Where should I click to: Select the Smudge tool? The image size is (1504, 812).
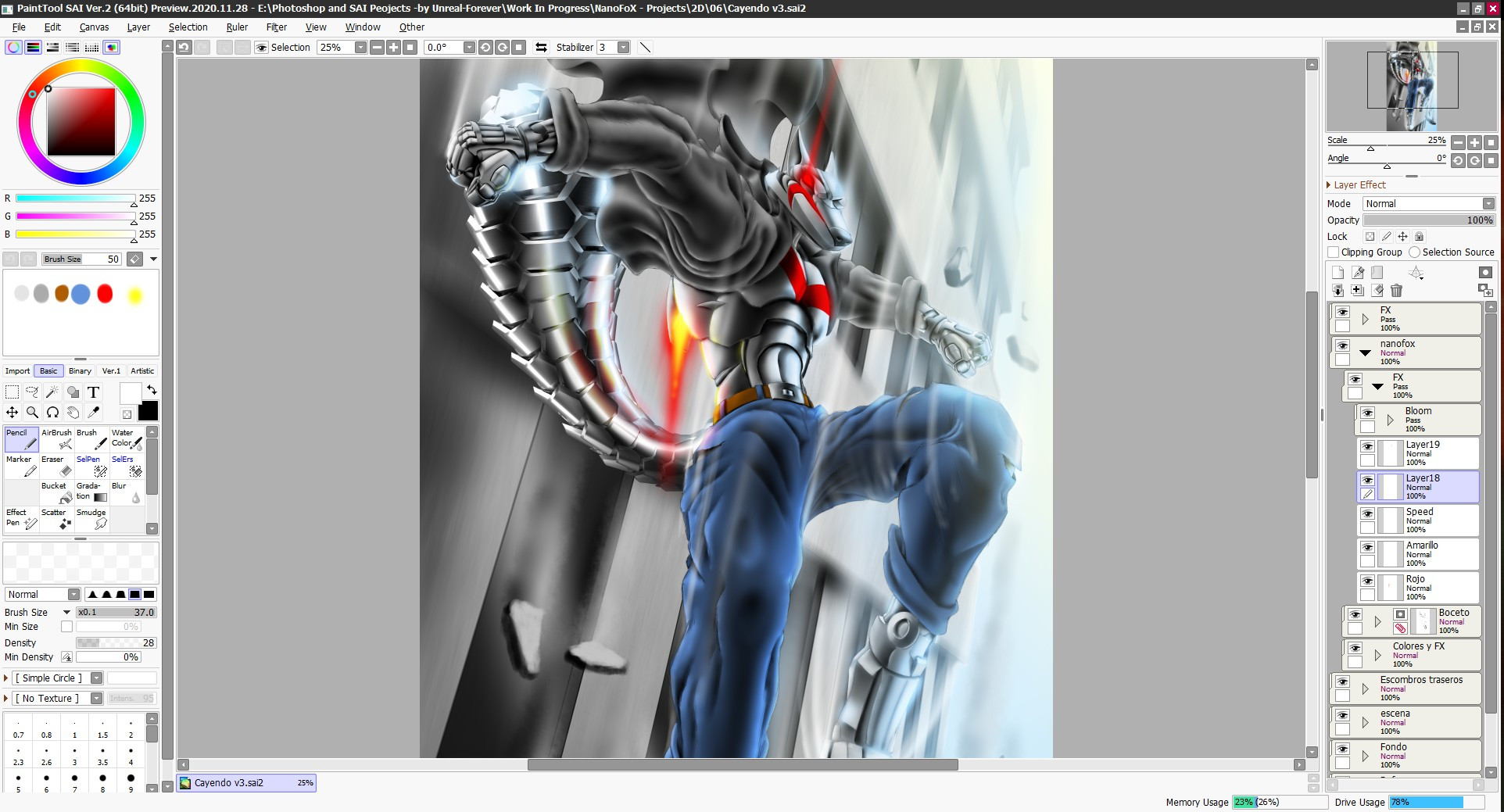point(91,519)
